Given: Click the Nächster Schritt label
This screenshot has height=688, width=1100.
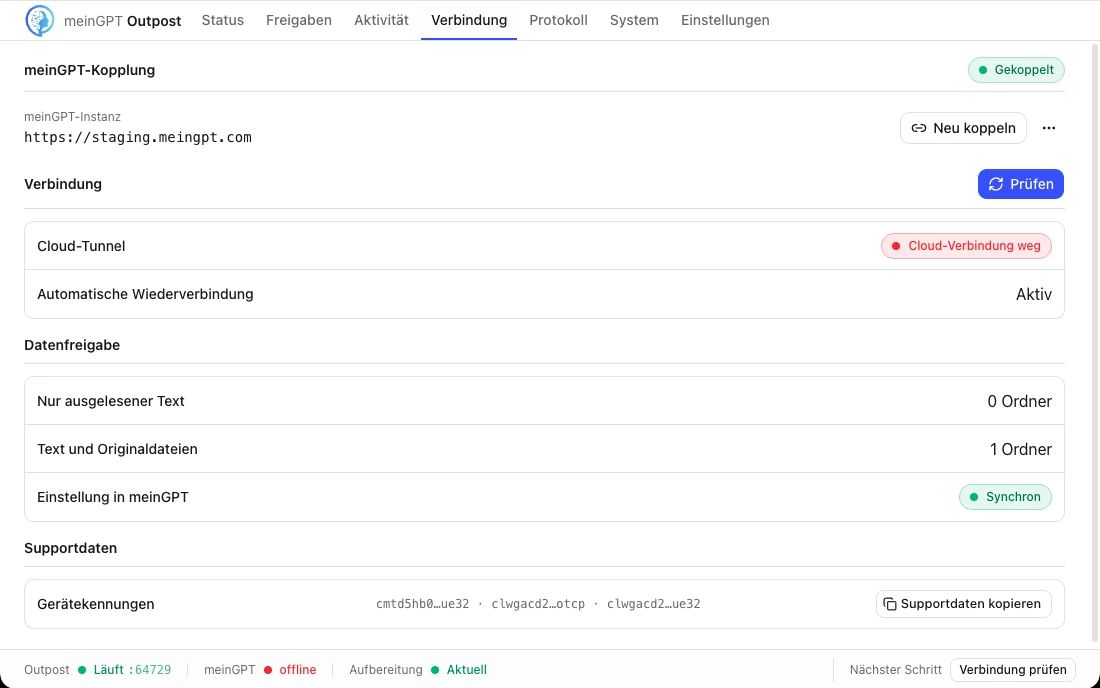Looking at the screenshot, I should (x=895, y=670).
